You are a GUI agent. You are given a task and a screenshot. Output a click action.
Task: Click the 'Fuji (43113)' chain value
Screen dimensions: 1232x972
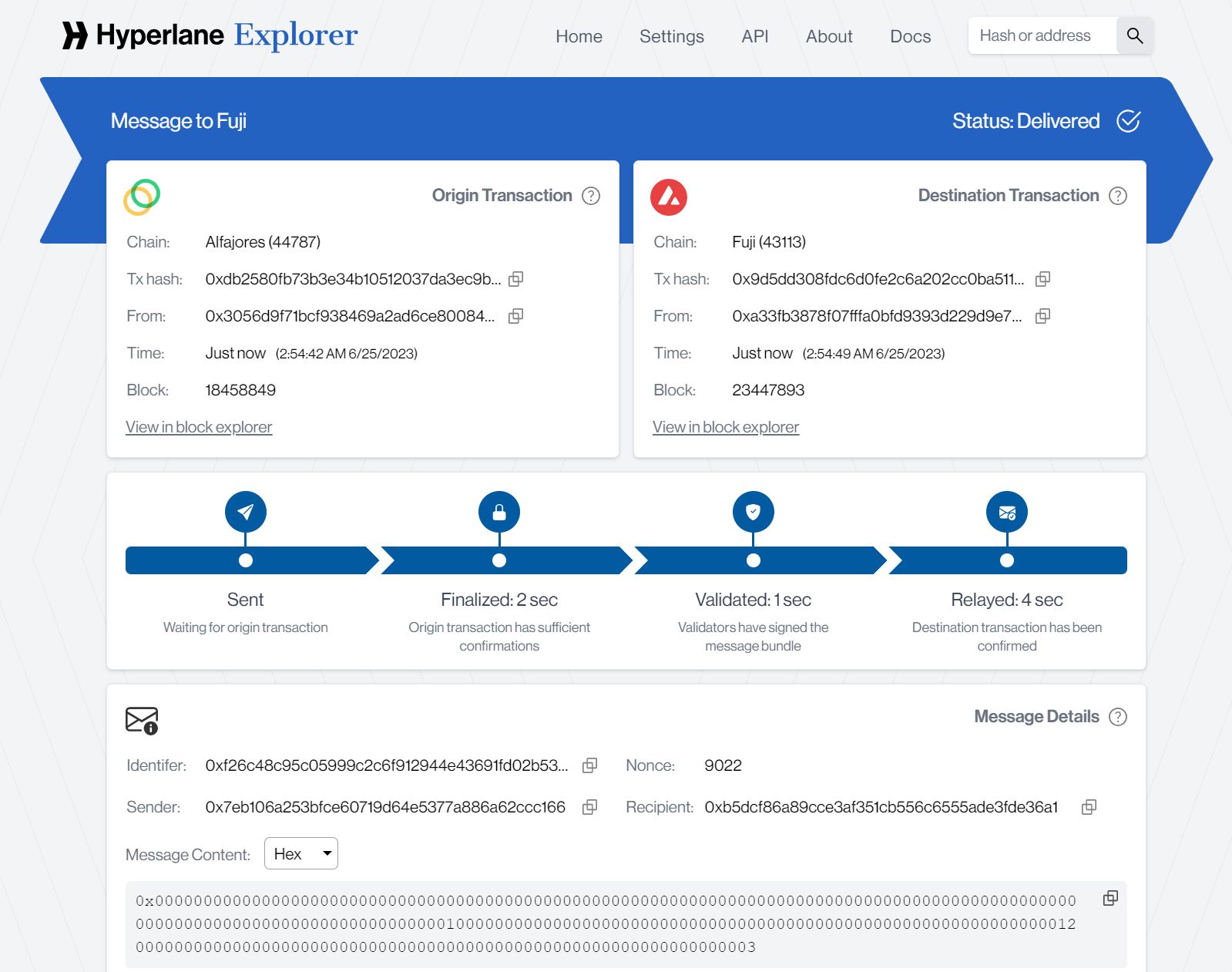[769, 242]
